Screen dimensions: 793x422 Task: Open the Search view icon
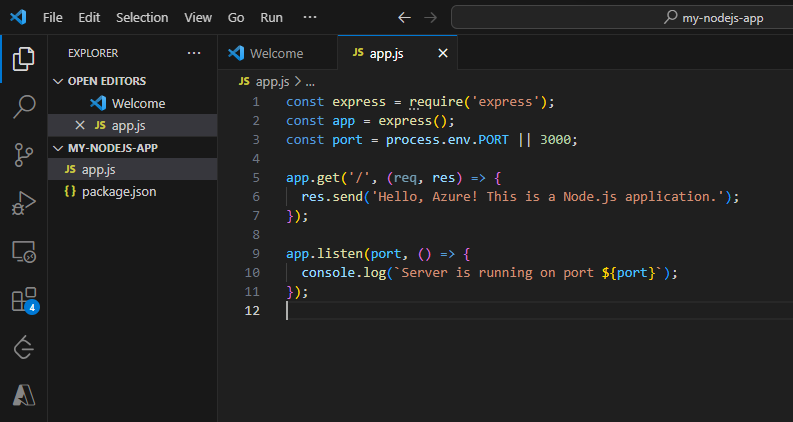point(23,107)
